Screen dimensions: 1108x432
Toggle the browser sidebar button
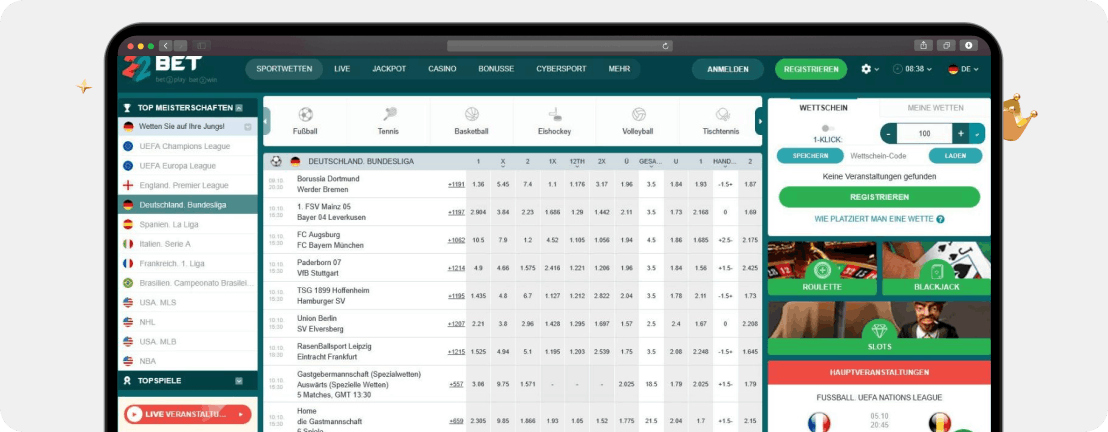[201, 45]
